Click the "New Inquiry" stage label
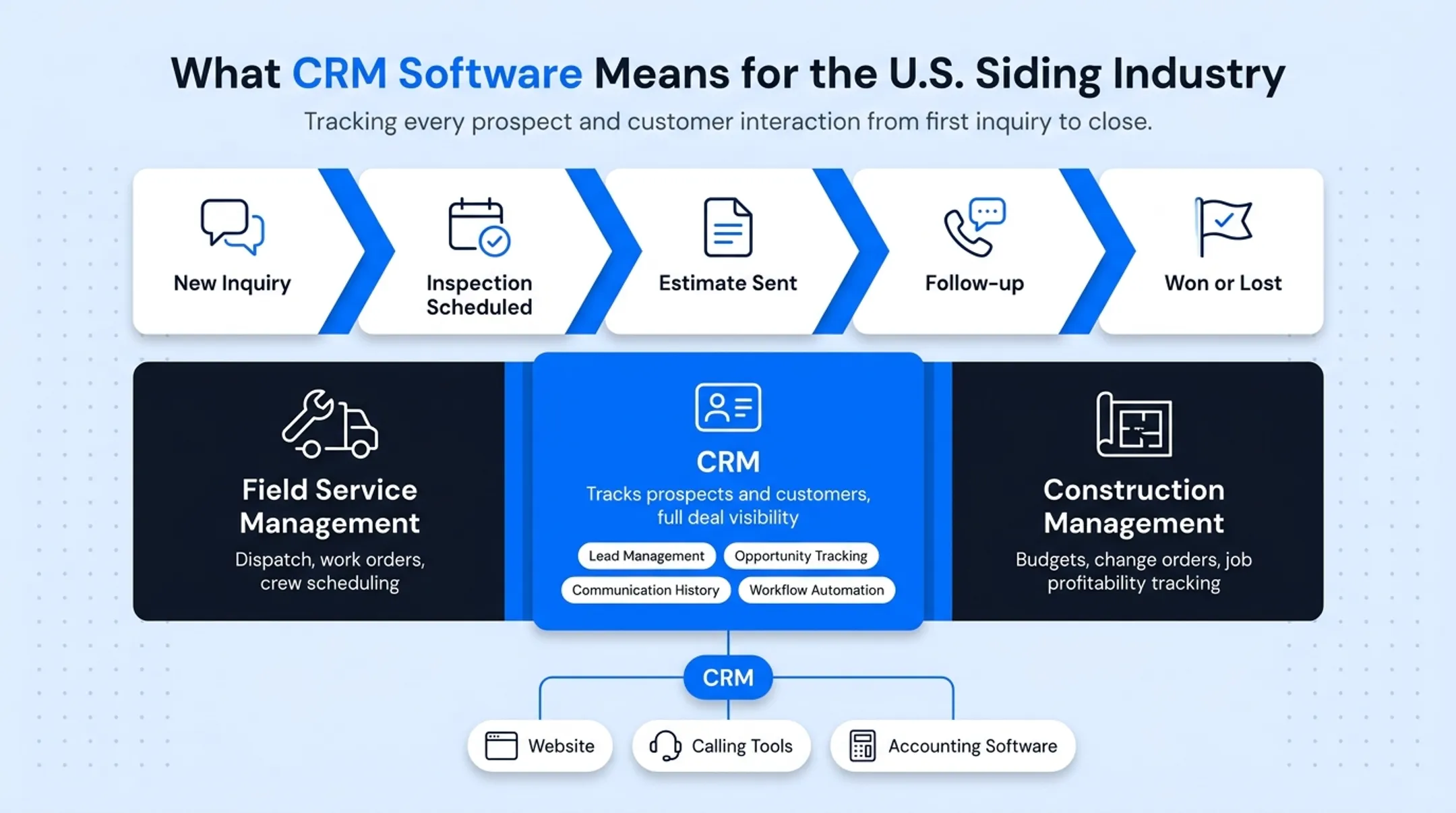 click(x=233, y=283)
